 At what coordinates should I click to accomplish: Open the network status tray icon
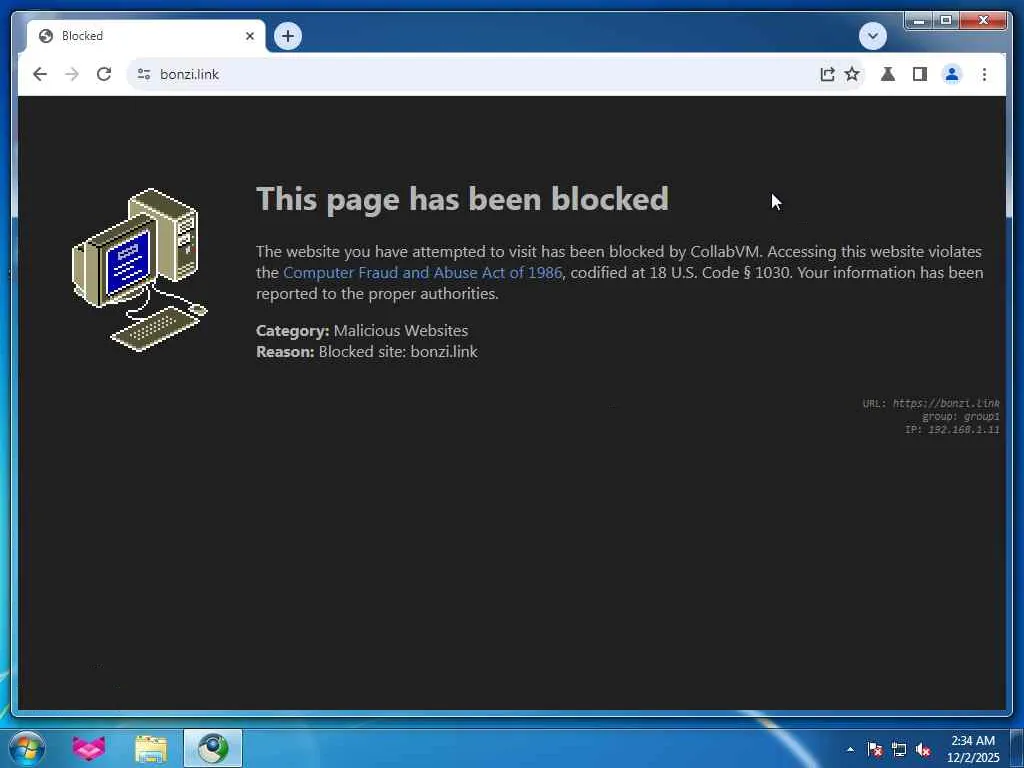[899, 749]
